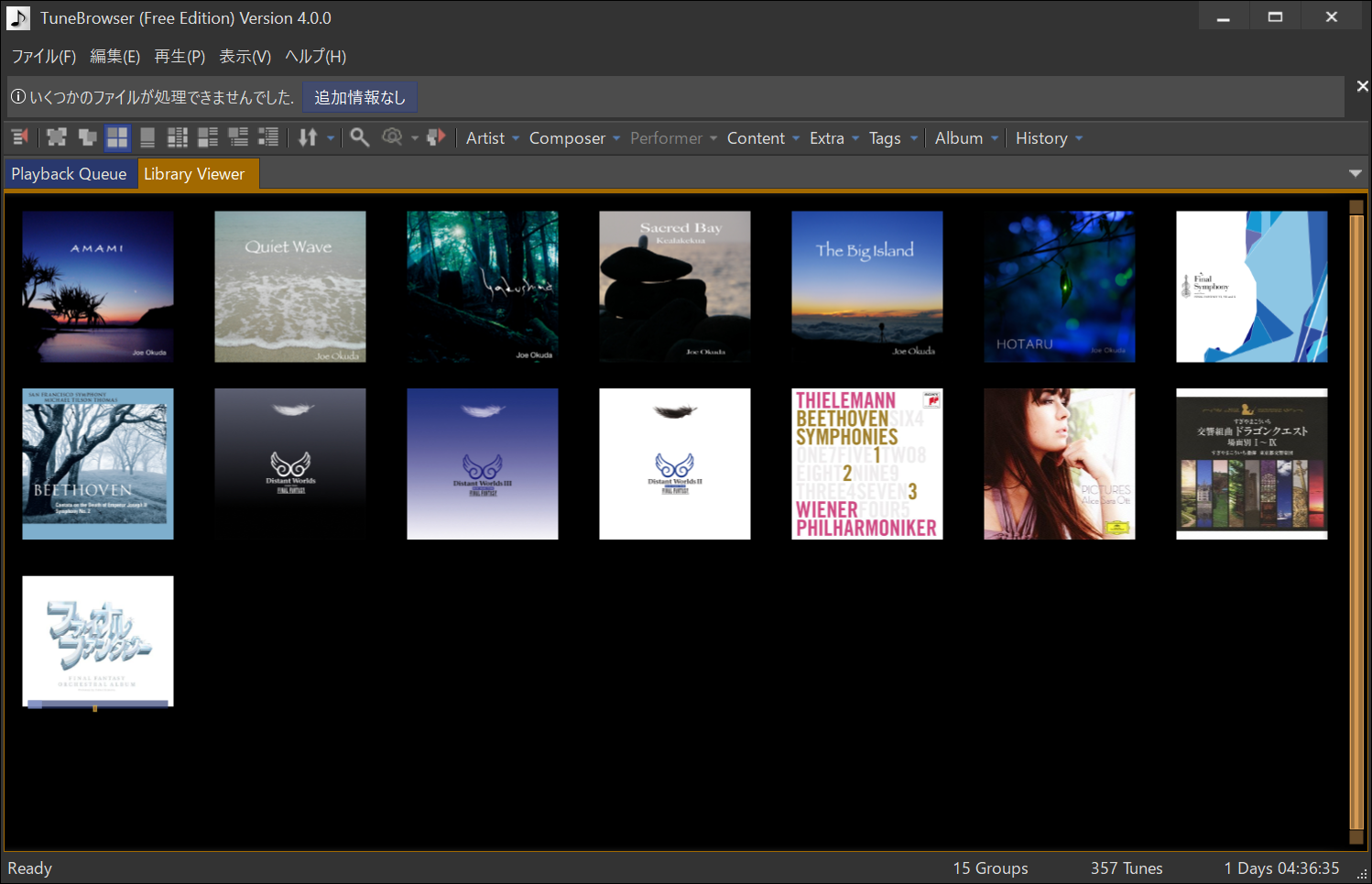Screen dimensions: 1372x884
Task: Click the first toolbar icon with red arrow
Action: click(x=19, y=137)
